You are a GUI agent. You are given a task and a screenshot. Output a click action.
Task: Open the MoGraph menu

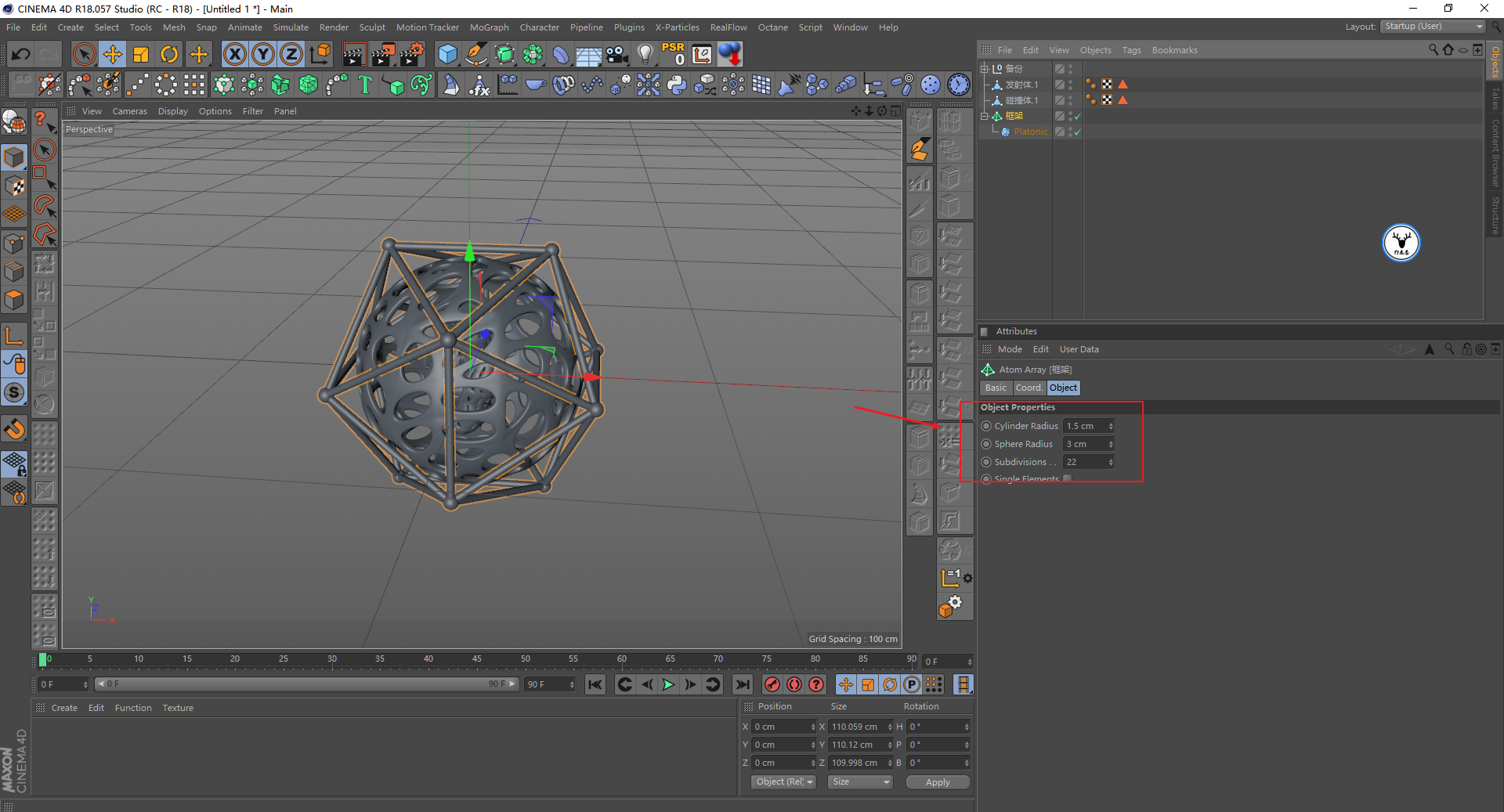click(490, 27)
